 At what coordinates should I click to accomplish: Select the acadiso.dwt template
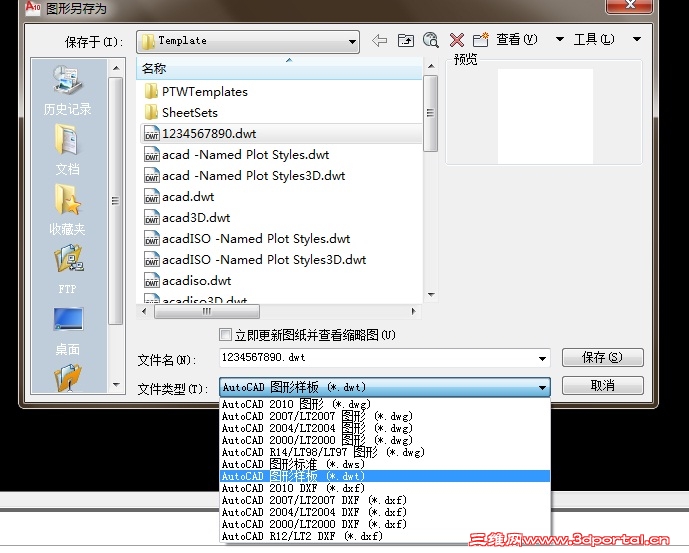tap(188, 280)
